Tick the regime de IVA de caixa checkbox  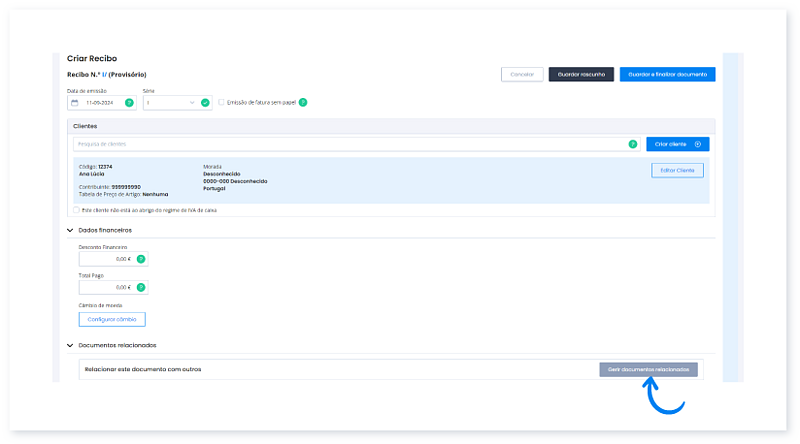click(x=76, y=210)
